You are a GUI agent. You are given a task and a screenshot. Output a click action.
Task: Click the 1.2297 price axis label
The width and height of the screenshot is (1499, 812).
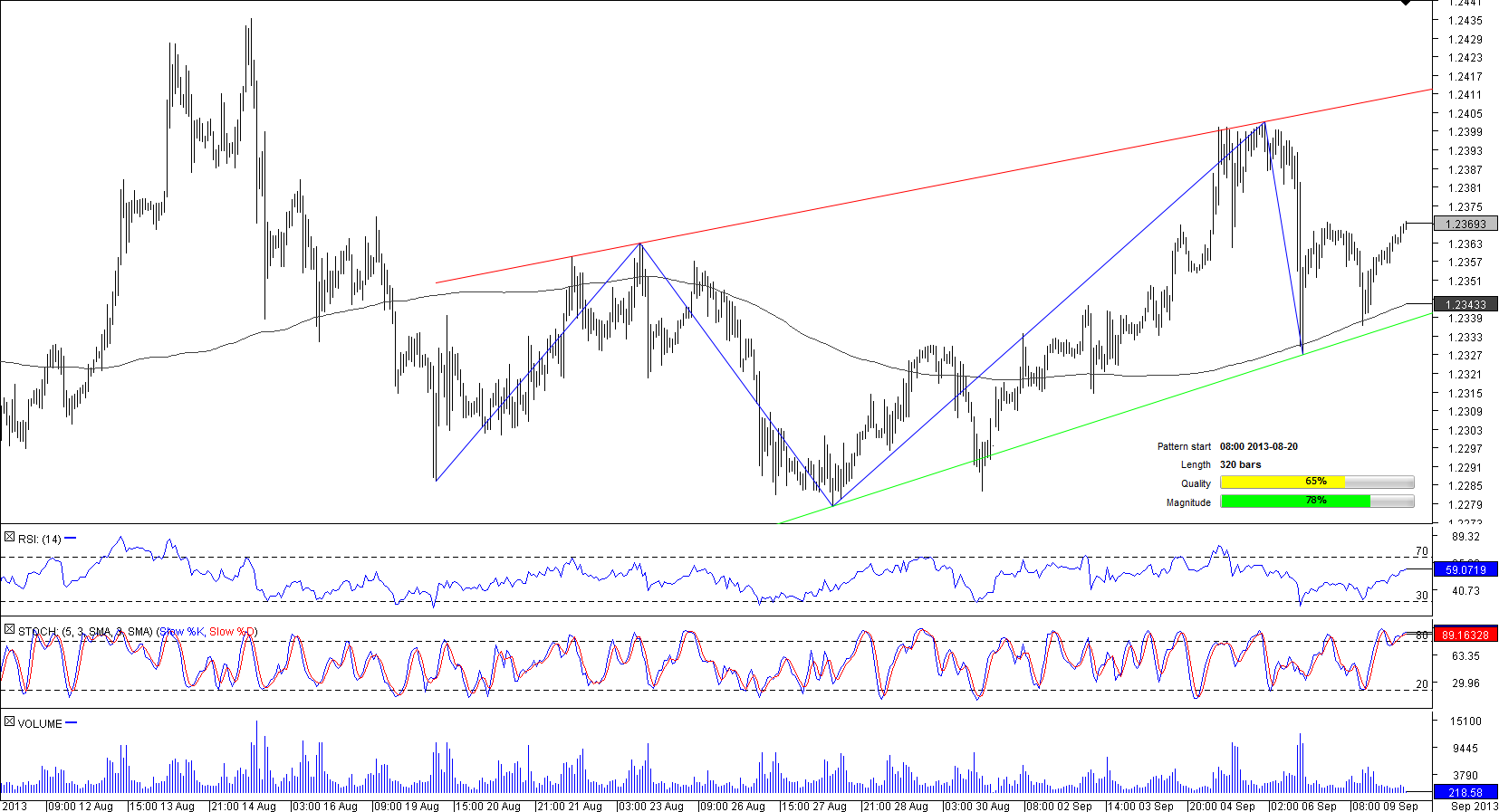click(x=1465, y=449)
